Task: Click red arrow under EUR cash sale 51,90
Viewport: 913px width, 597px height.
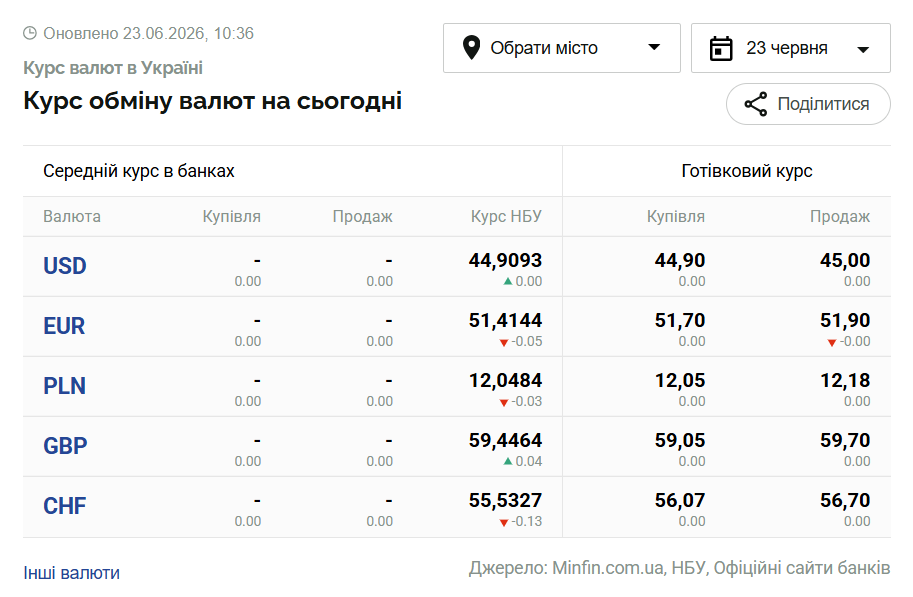Action: point(832,342)
